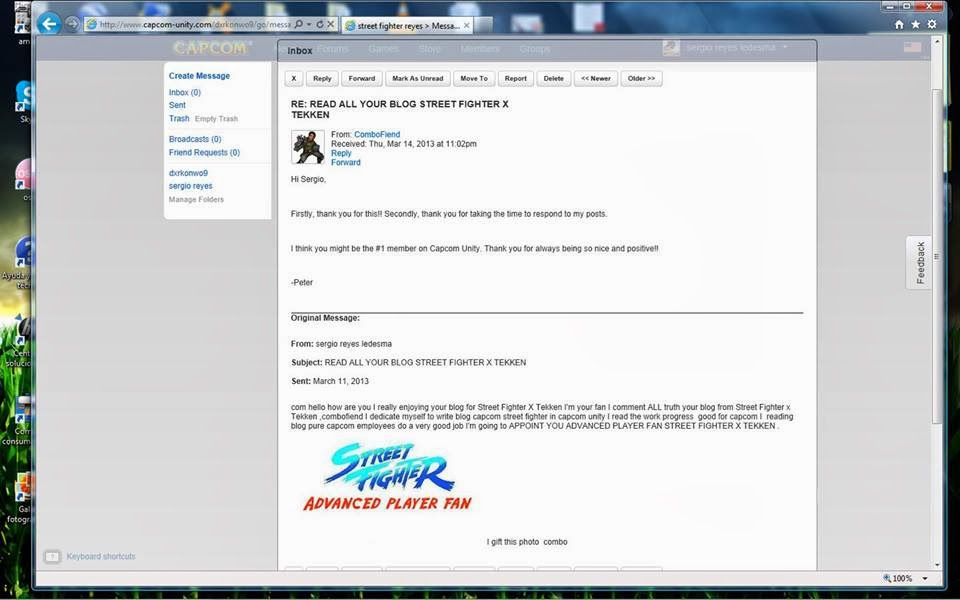Click the Delete button
The image size is (960, 600).
click(x=553, y=78)
